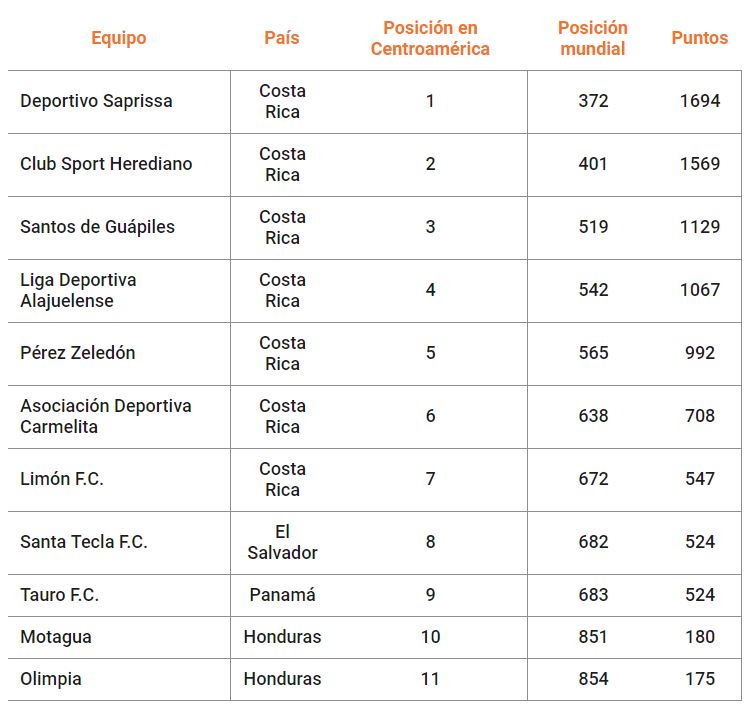754x714 pixels.
Task: Select the Posición en Centroamérica header
Action: click(430, 38)
